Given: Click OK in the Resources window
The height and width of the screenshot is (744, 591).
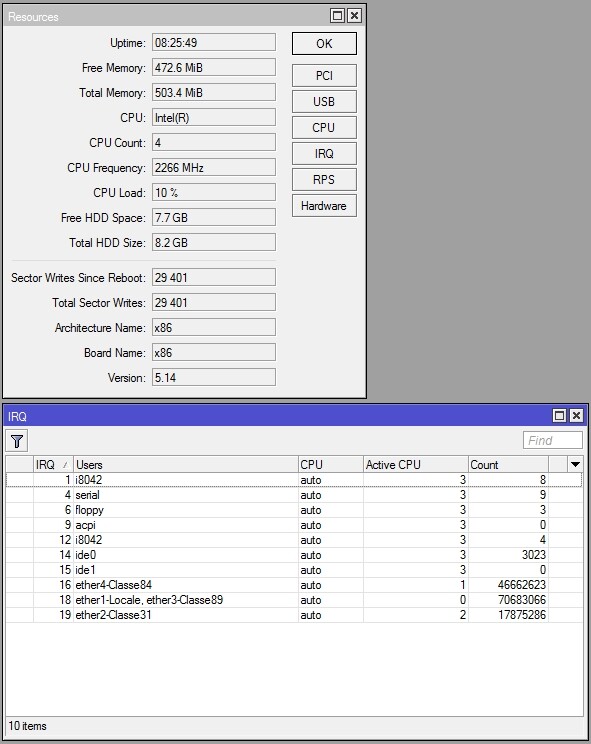Looking at the screenshot, I should tap(324, 44).
